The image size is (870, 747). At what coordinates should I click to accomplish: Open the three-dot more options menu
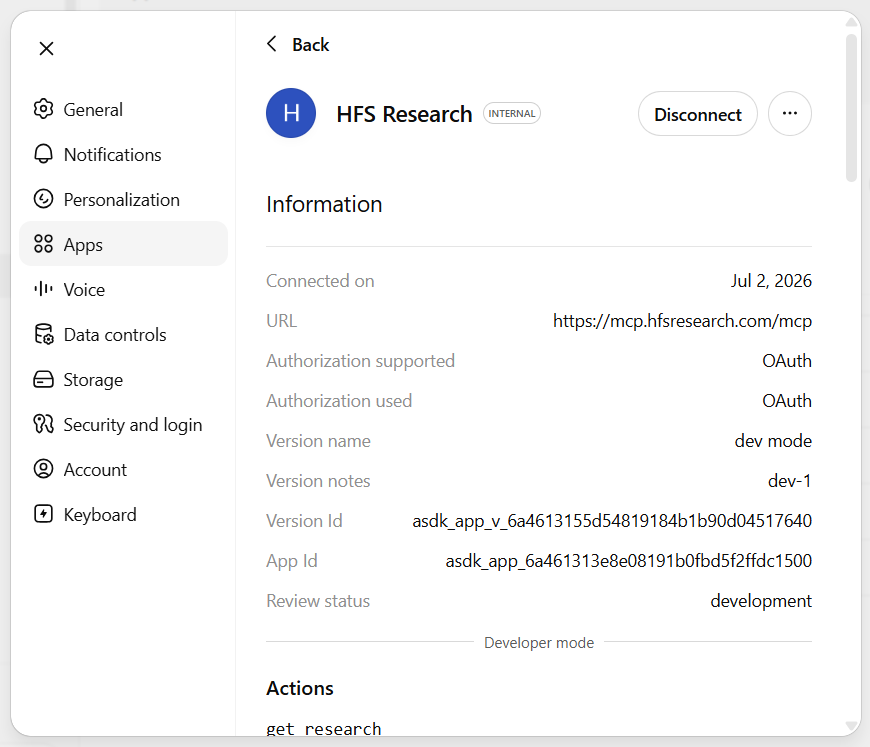[x=790, y=113]
